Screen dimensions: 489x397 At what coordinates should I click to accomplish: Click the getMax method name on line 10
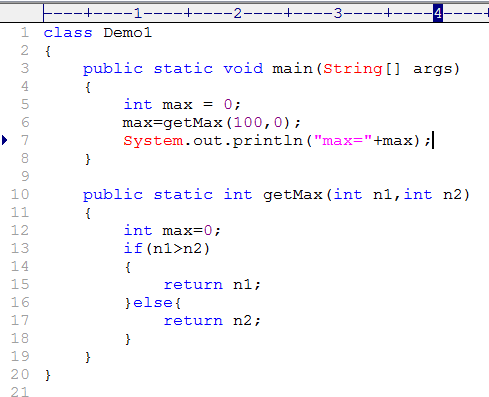293,195
